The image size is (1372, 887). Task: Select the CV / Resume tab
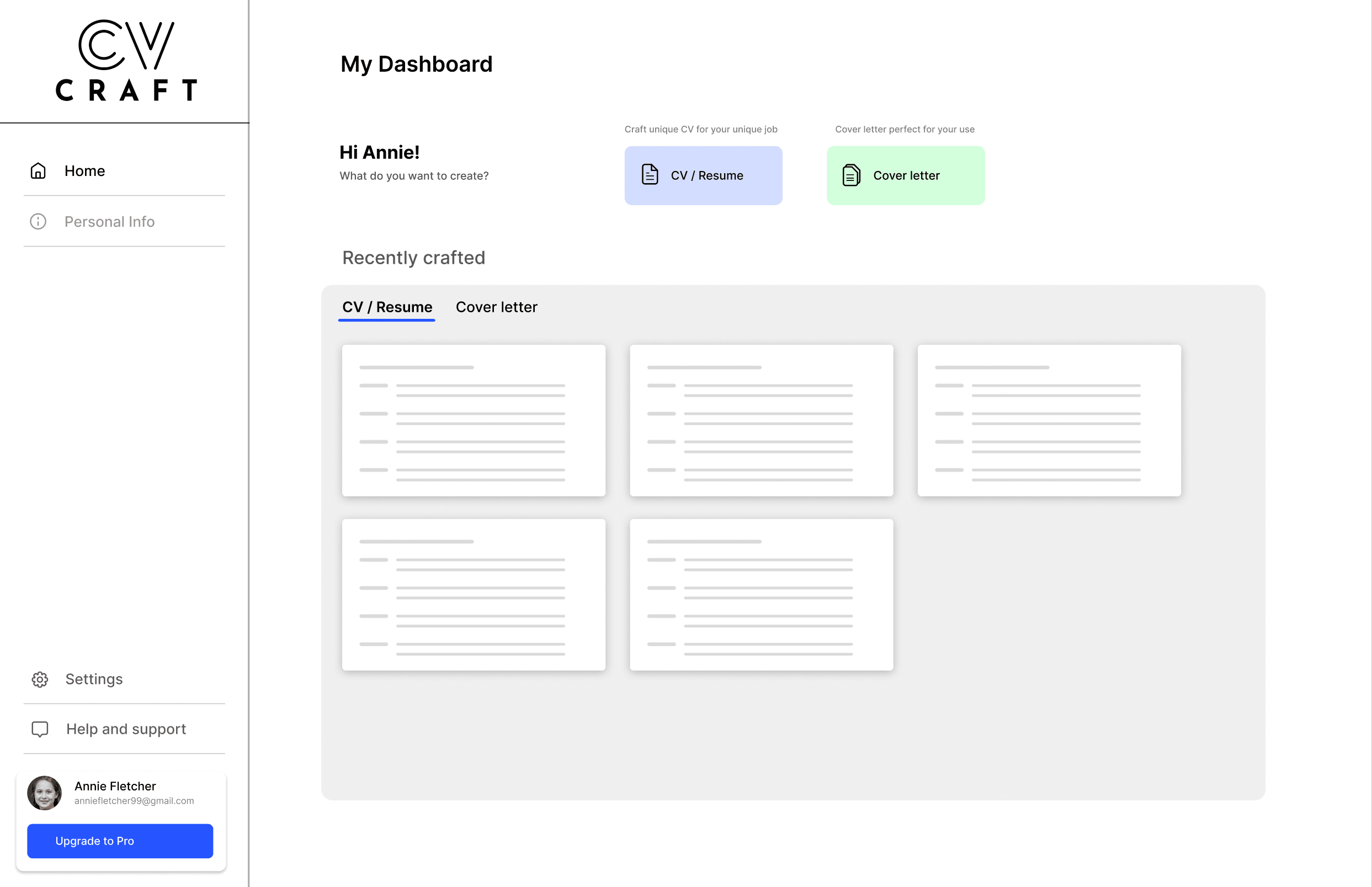pos(387,307)
